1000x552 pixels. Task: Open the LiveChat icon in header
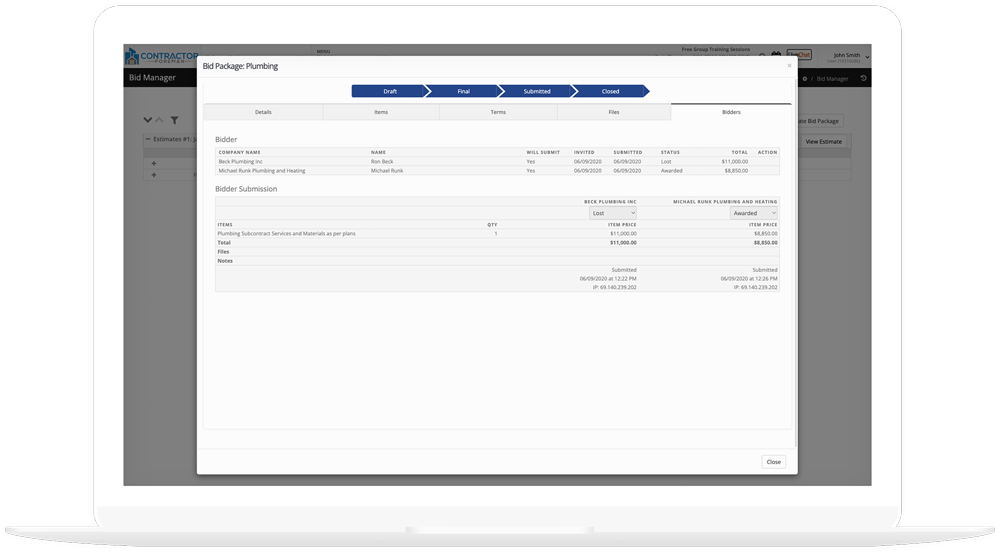(799, 55)
